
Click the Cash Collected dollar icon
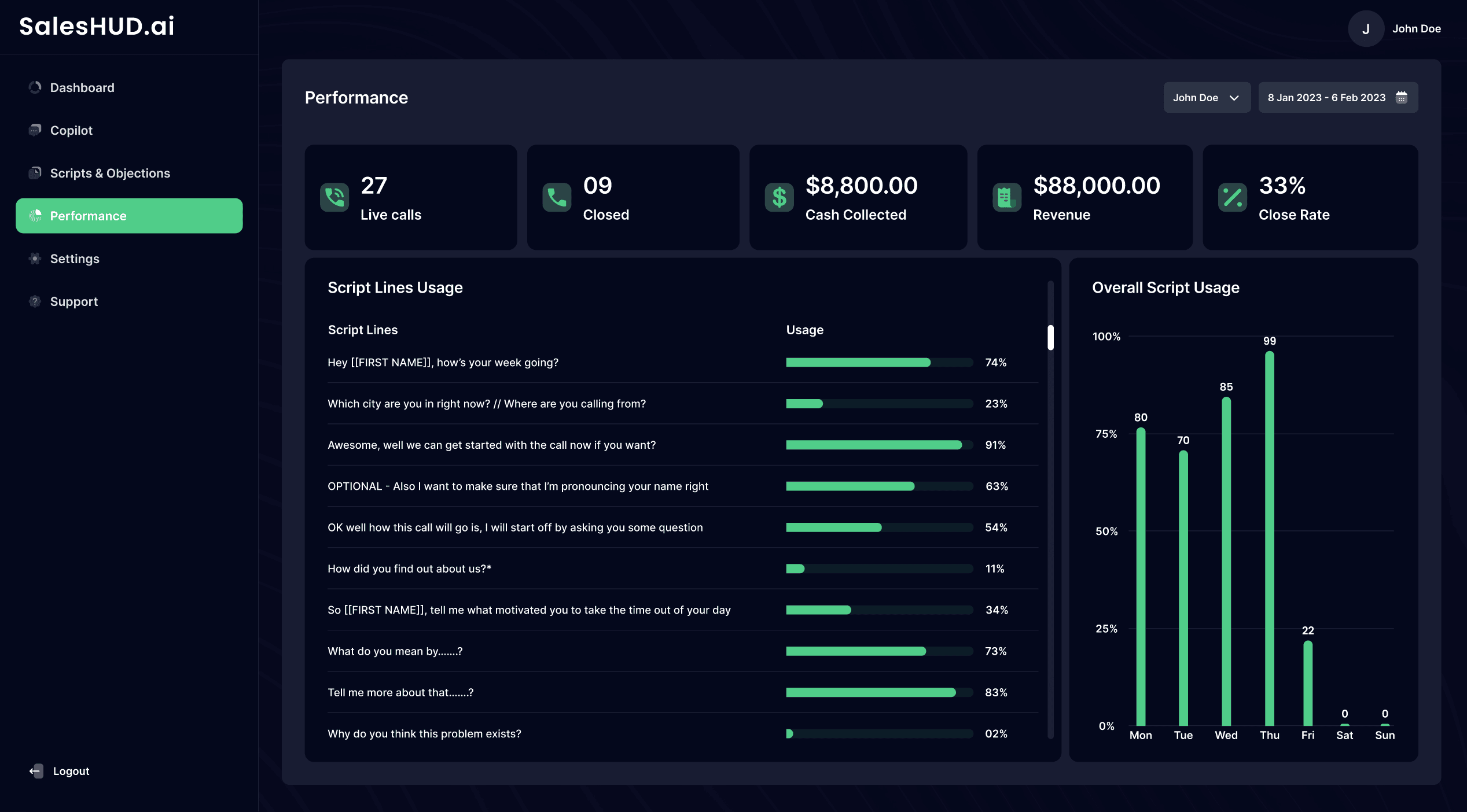779,198
